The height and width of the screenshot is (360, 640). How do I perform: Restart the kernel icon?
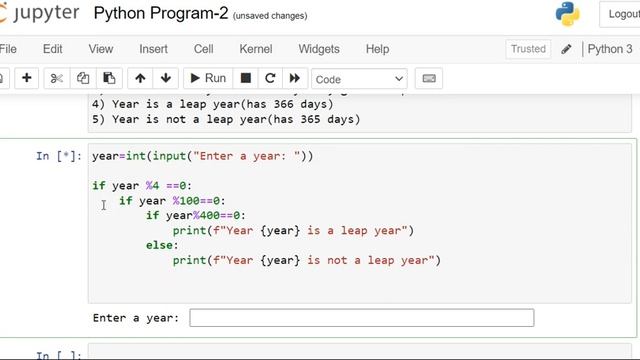click(x=270, y=78)
